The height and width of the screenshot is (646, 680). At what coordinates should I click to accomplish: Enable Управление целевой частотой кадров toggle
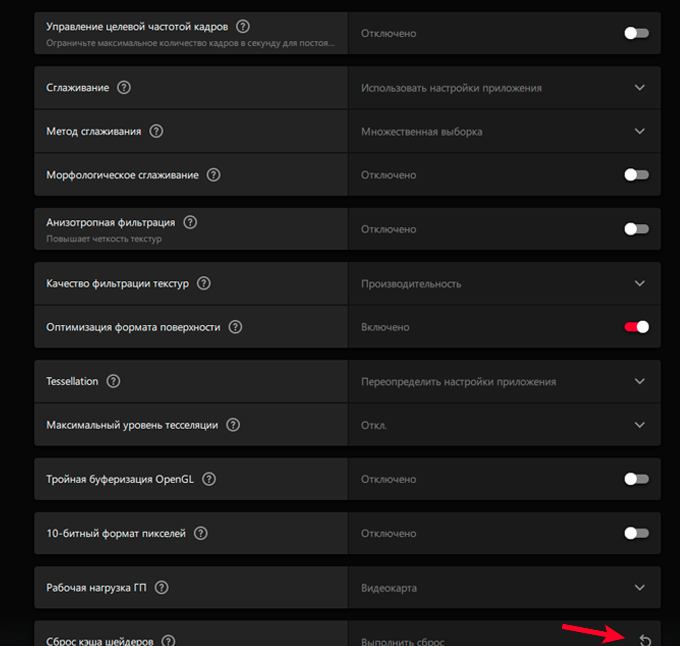[x=636, y=33]
